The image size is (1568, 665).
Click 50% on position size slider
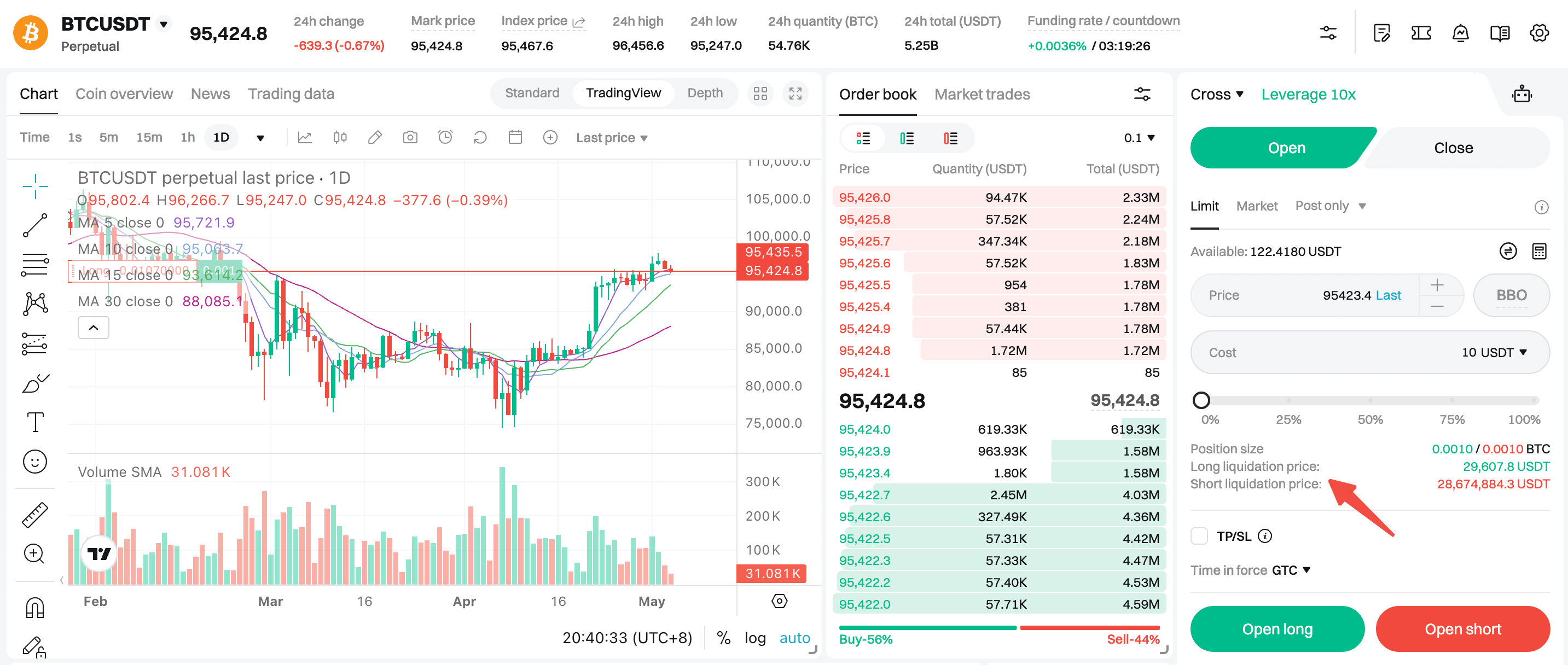coord(1369,400)
